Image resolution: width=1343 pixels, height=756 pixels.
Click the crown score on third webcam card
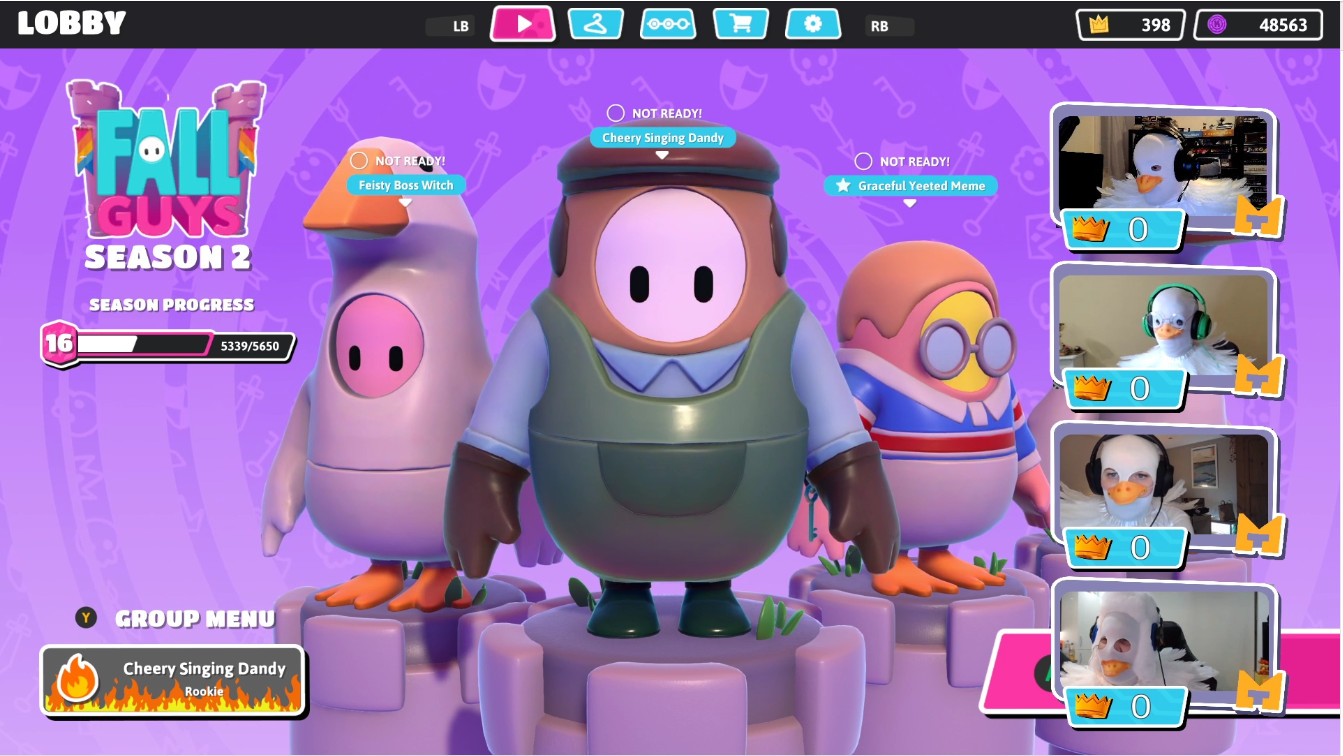[x=1124, y=547]
